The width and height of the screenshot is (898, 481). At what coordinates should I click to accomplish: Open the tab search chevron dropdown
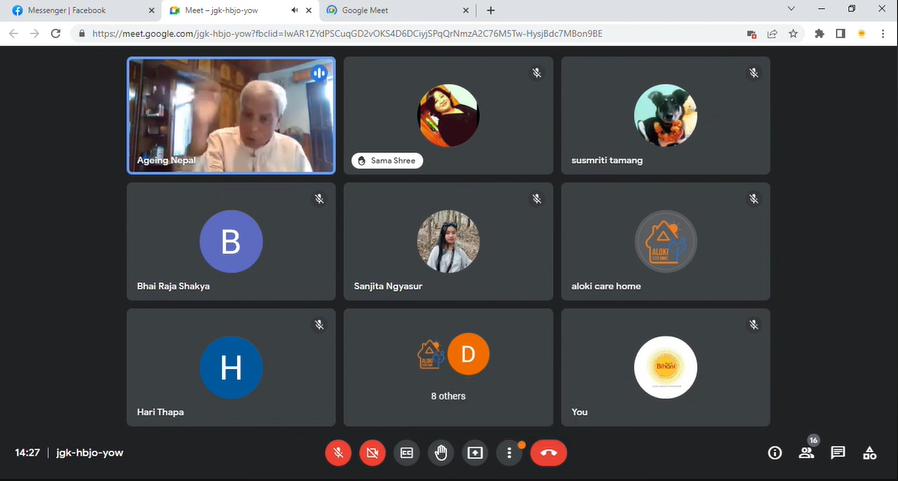[791, 9]
